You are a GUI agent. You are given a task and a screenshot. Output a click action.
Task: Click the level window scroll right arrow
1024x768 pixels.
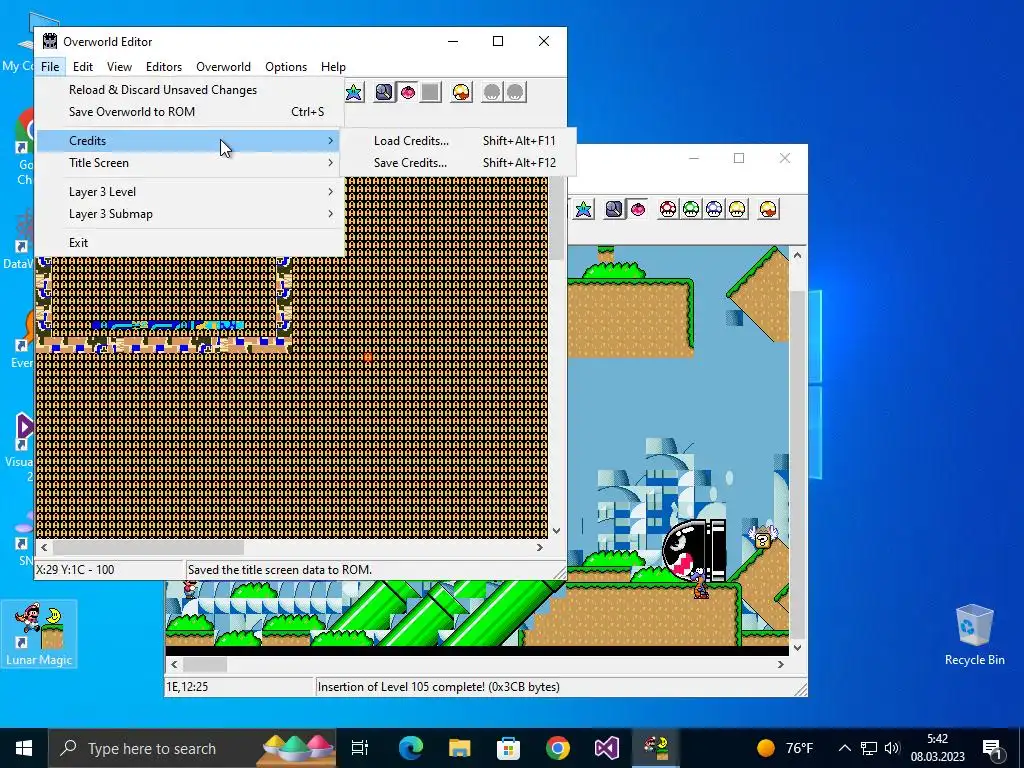pyautogui.click(x=780, y=664)
